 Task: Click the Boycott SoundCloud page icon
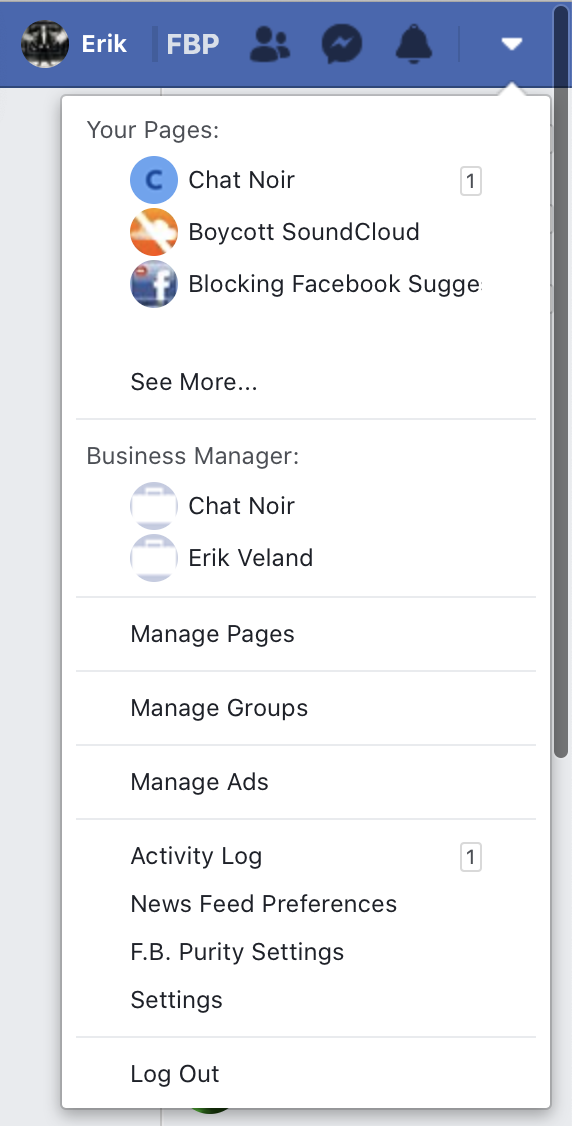point(154,232)
